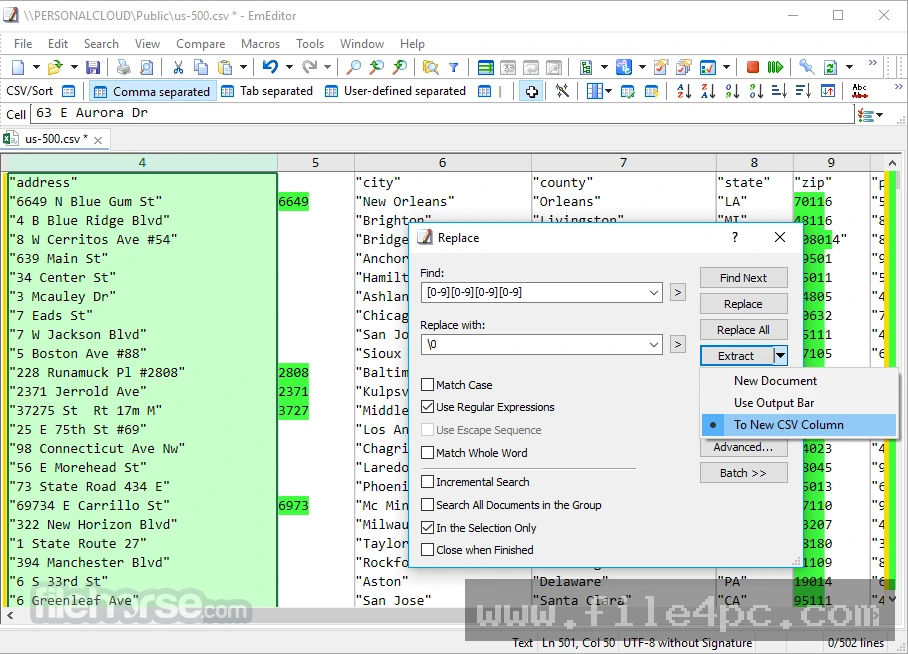908x654 pixels.
Task: Check Search All Documents in the Group
Action: (427, 505)
